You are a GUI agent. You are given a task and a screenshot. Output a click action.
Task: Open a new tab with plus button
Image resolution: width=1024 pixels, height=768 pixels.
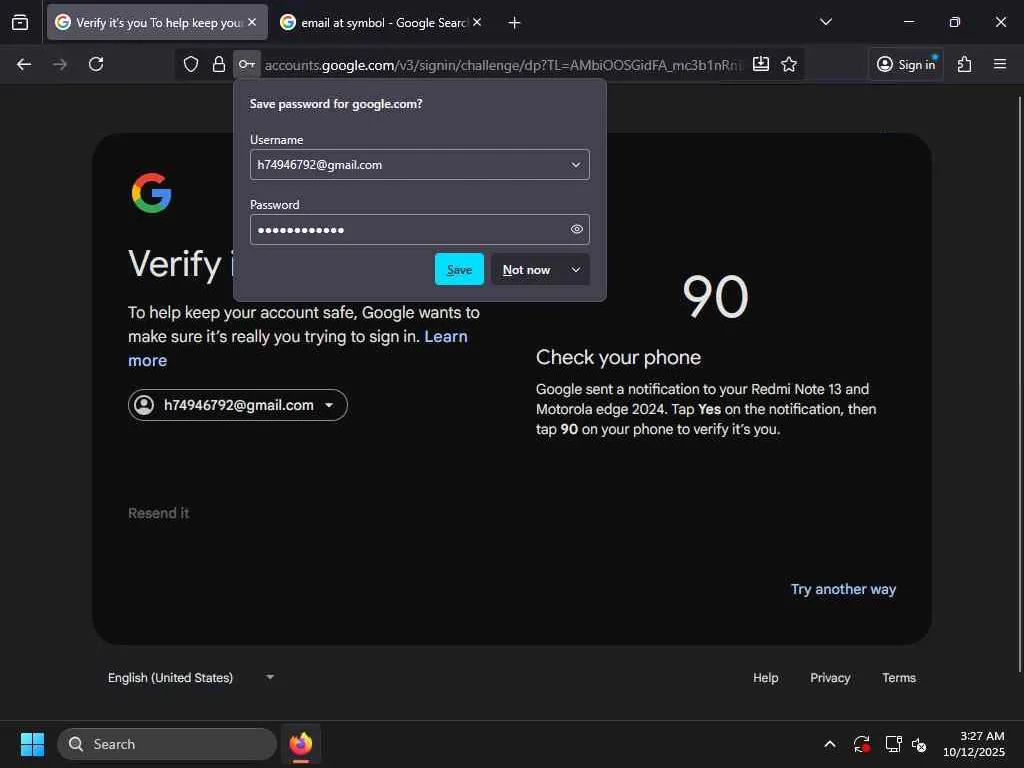coord(515,23)
